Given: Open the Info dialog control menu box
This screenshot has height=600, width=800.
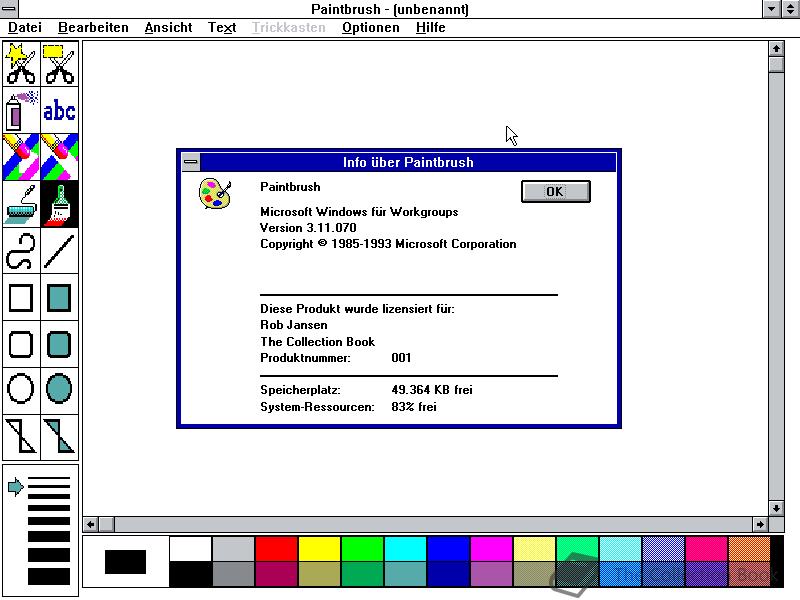Looking at the screenshot, I should 191,162.
